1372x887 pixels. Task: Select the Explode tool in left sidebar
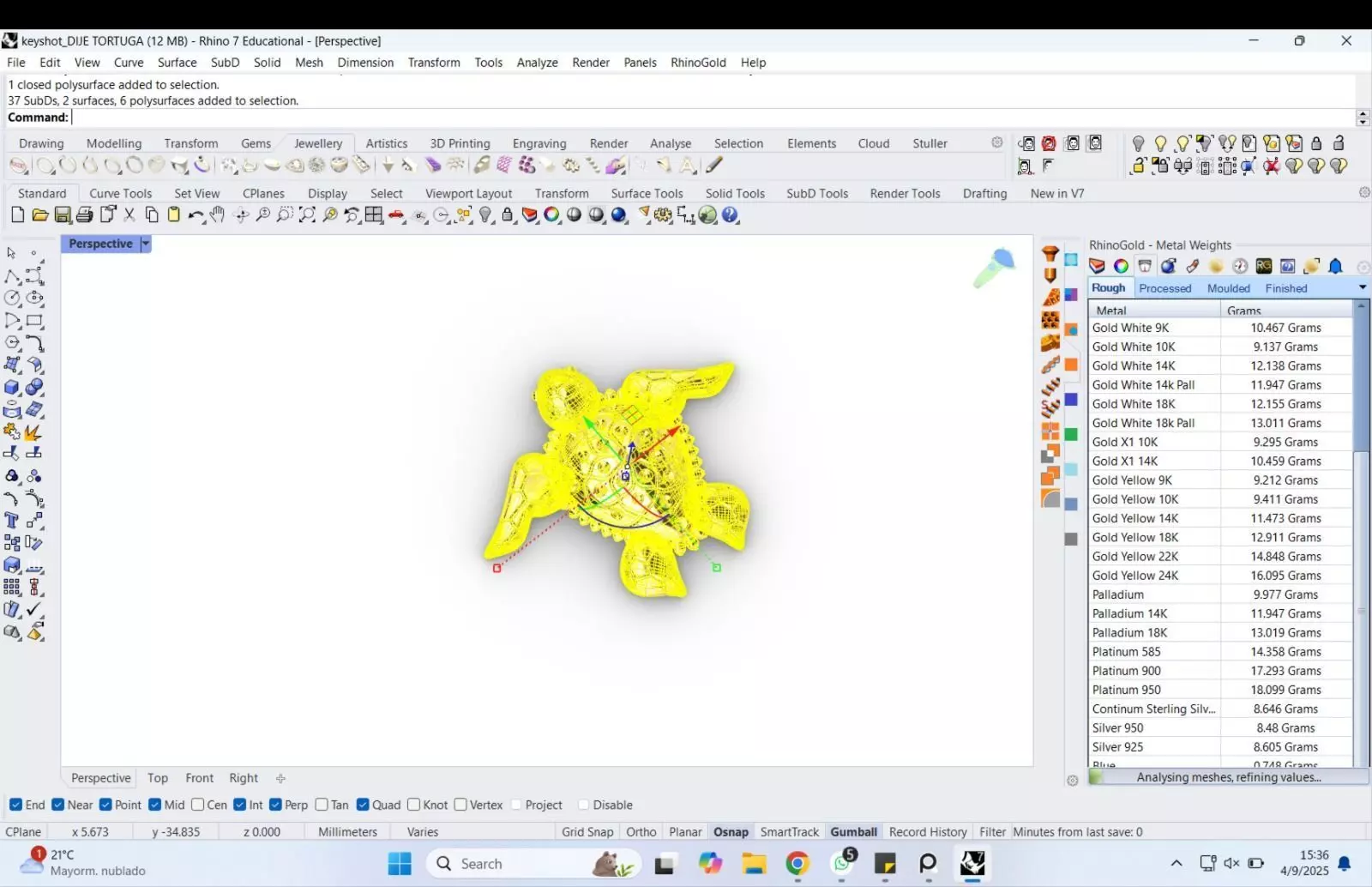pyautogui.click(x=33, y=432)
